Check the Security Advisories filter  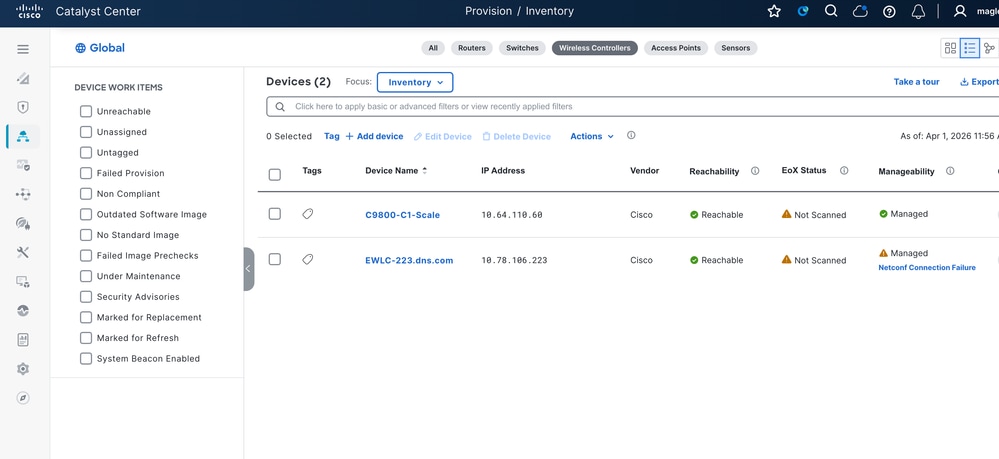86,297
